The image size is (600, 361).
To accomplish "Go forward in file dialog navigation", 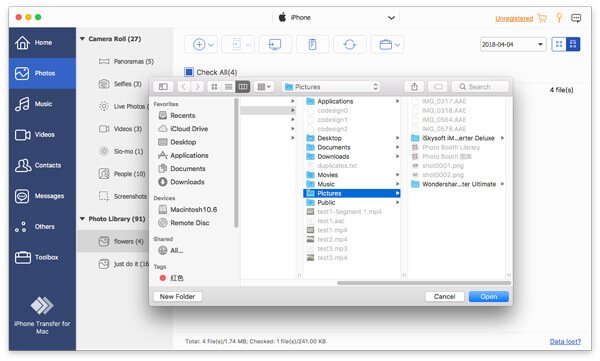I will click(197, 87).
